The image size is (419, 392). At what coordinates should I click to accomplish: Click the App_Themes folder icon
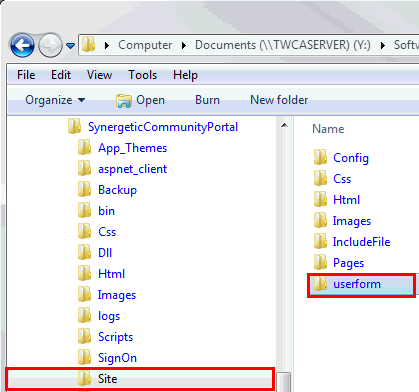[84, 148]
